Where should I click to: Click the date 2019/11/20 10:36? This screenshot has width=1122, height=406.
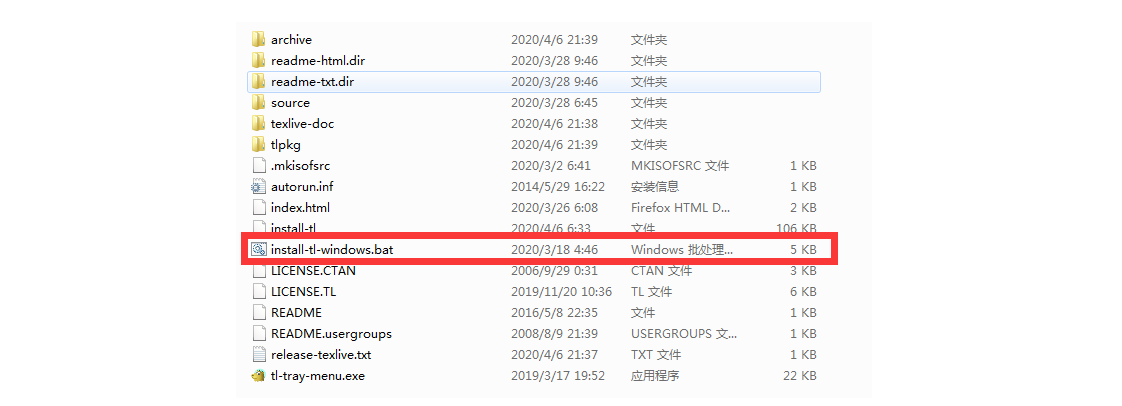pos(561,291)
